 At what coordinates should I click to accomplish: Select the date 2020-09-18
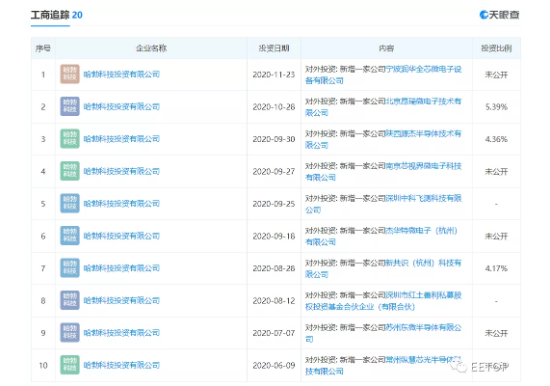point(274,236)
